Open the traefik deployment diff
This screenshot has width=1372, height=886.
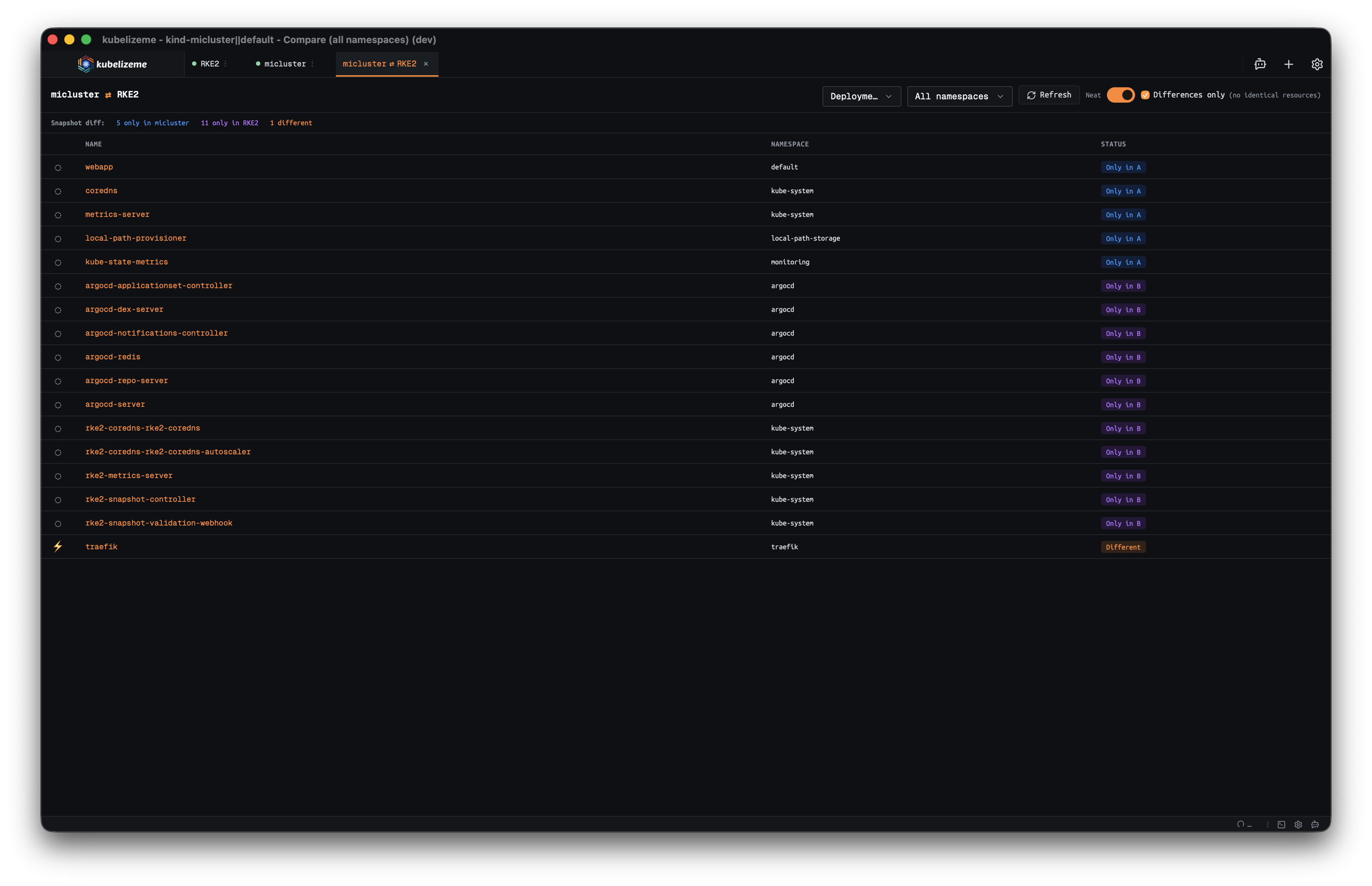click(685, 547)
